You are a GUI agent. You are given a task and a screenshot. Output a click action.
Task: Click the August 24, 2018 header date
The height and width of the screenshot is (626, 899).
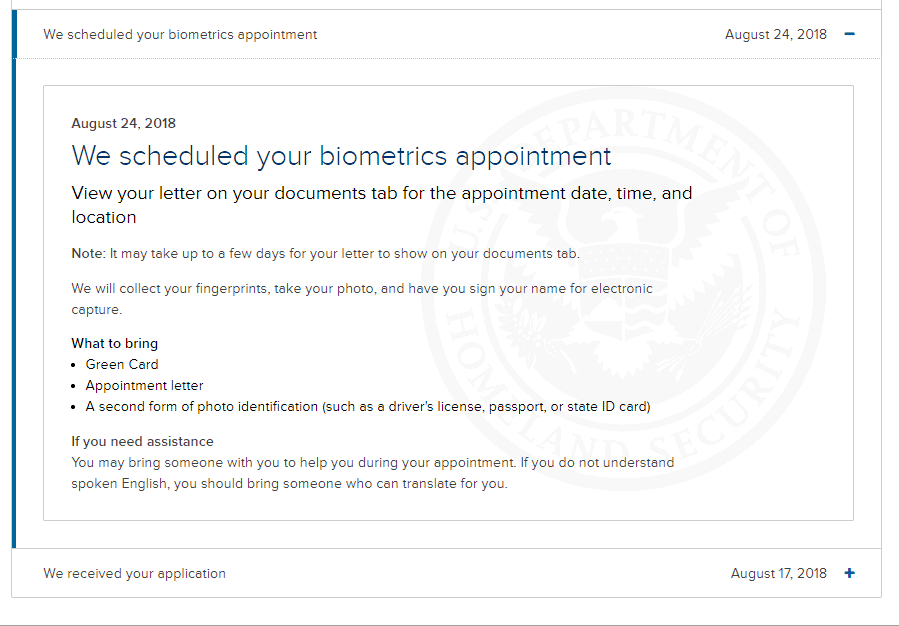tap(776, 34)
